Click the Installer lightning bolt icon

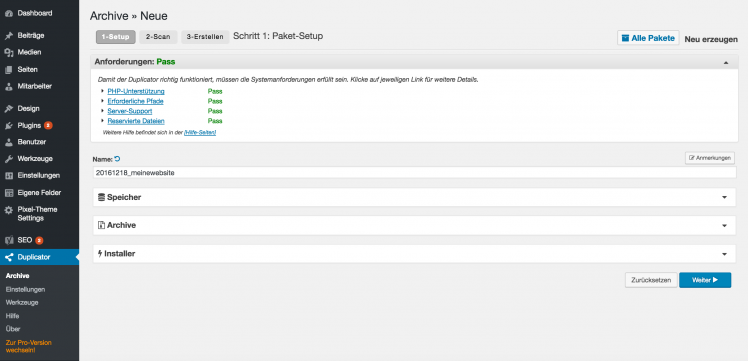[x=100, y=254]
